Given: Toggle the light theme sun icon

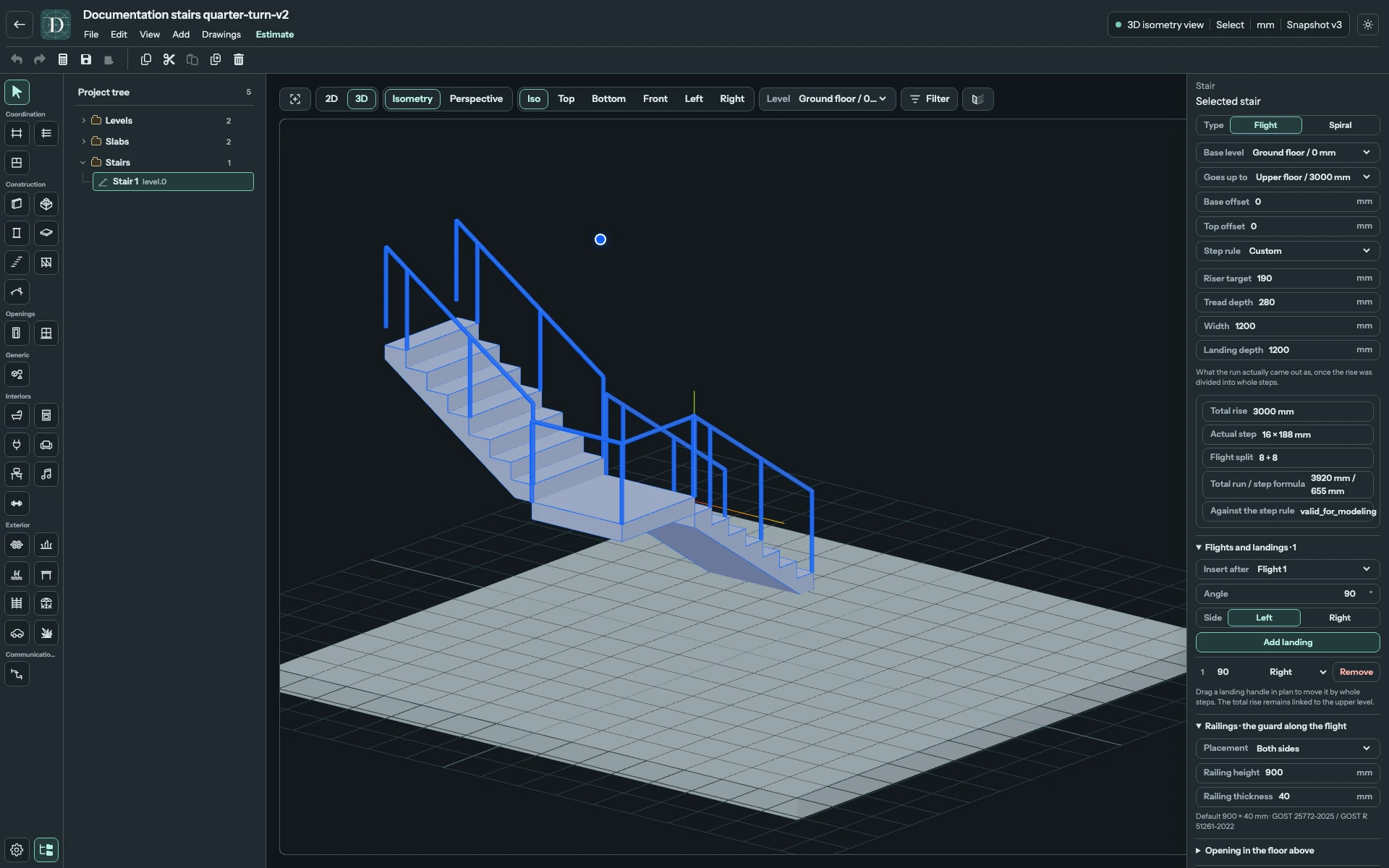Looking at the screenshot, I should (1367, 25).
